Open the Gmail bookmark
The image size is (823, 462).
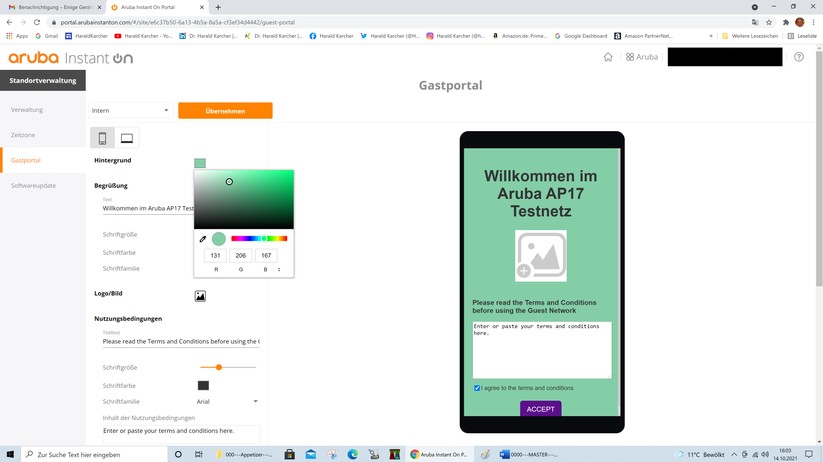(46, 36)
